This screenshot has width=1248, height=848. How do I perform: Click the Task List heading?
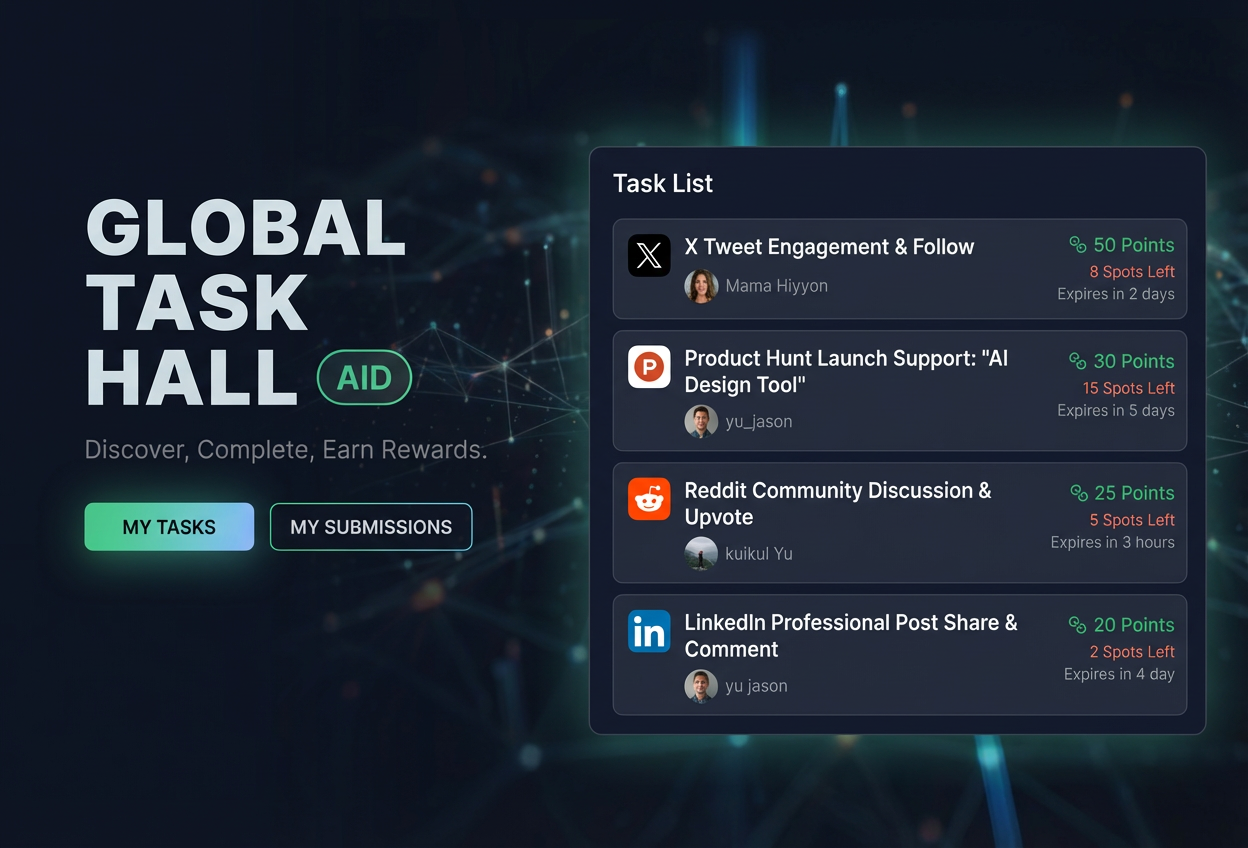tap(663, 183)
